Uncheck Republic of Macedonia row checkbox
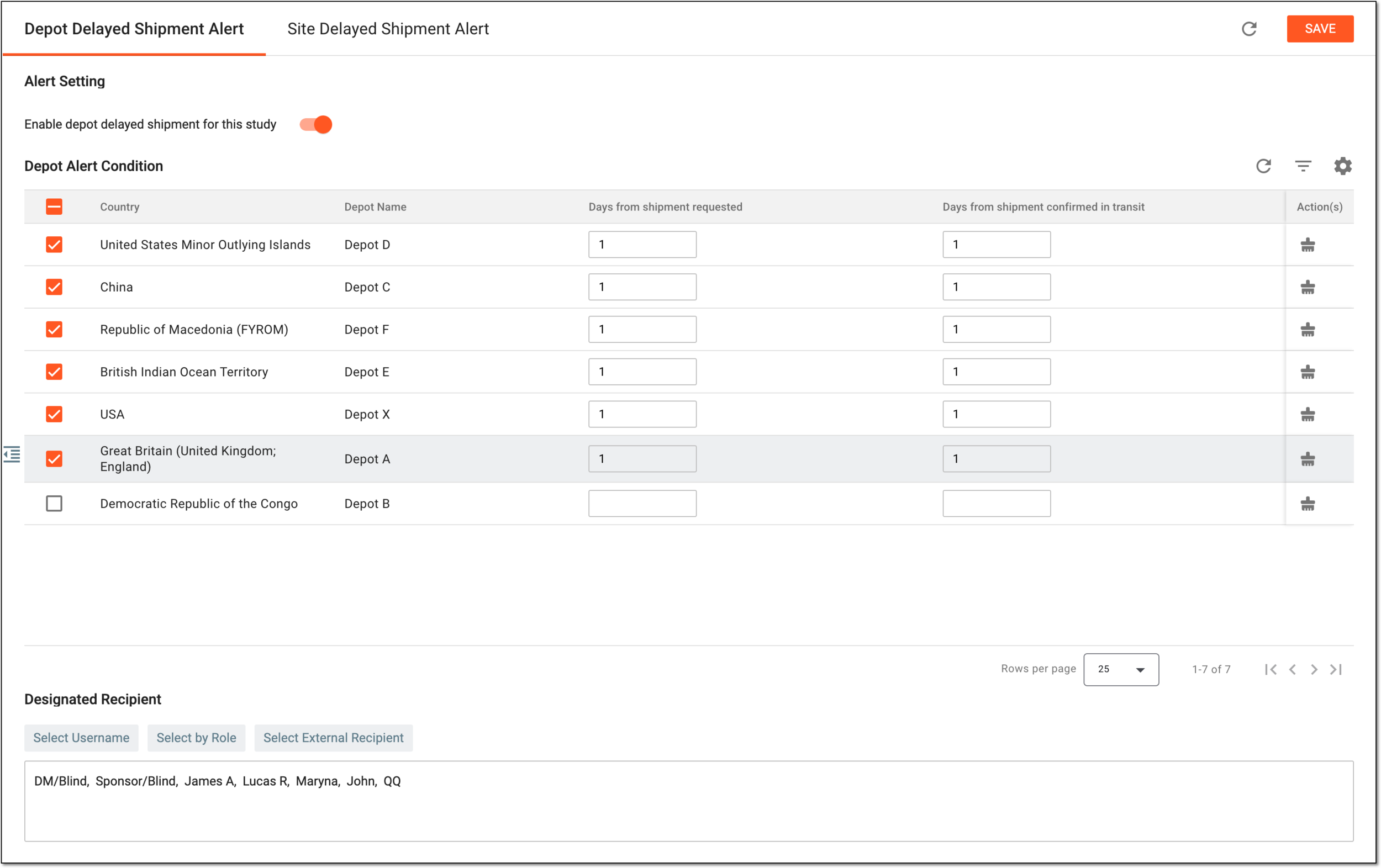This screenshot has height=868, width=1381. coord(54,330)
